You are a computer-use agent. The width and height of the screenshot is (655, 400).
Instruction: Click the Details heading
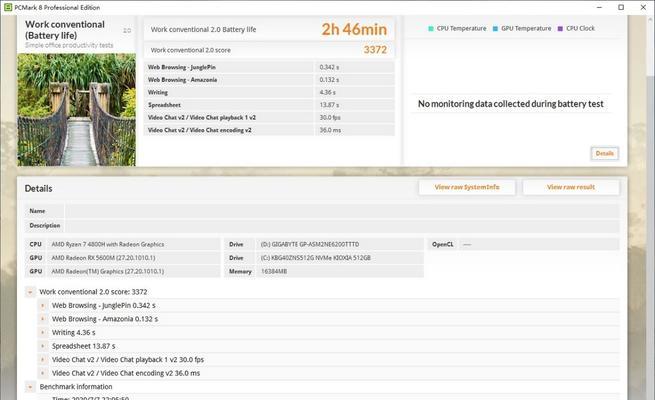(x=38, y=188)
